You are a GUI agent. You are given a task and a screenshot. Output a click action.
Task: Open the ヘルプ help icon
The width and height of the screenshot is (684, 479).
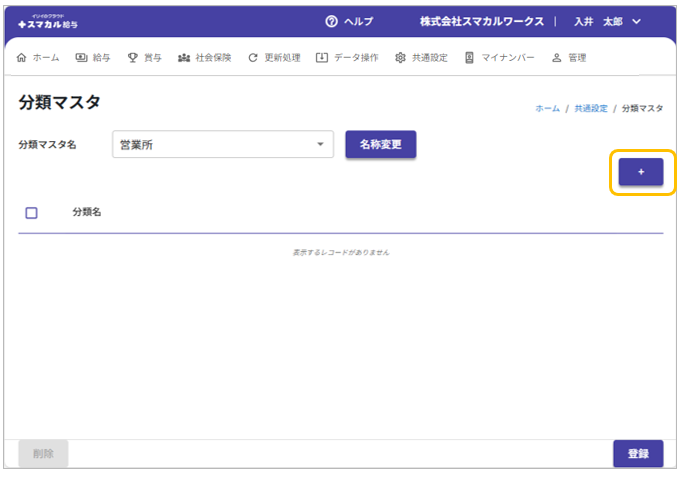[331, 21]
